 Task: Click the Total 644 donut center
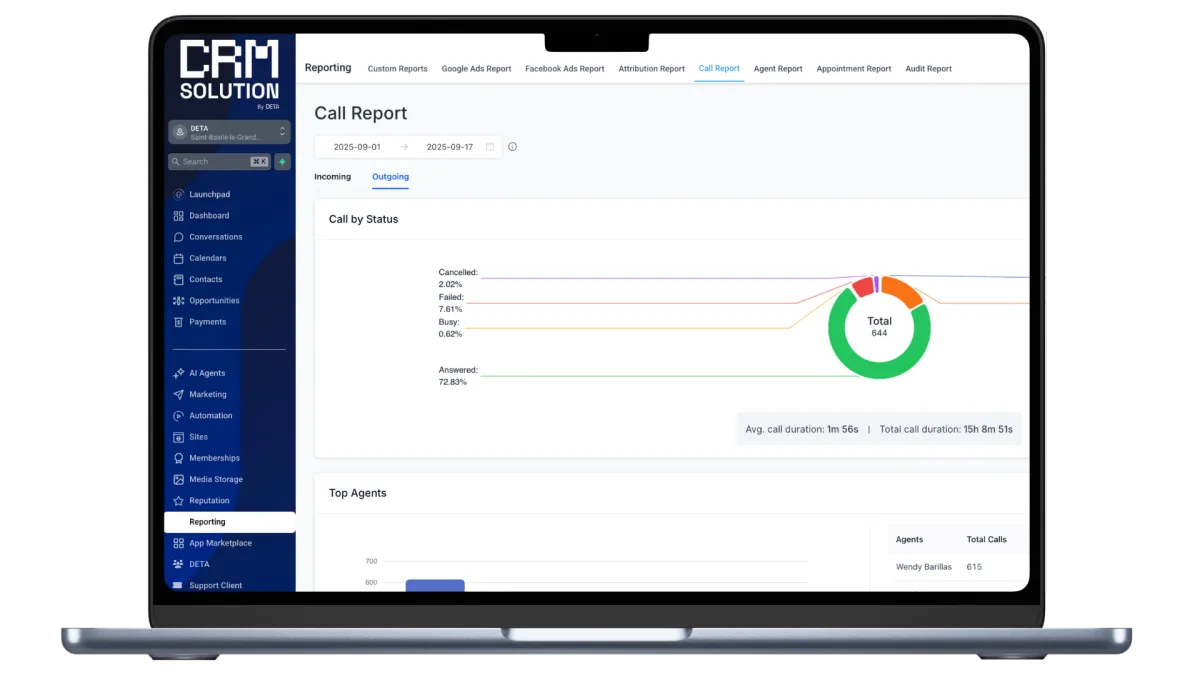(880, 327)
